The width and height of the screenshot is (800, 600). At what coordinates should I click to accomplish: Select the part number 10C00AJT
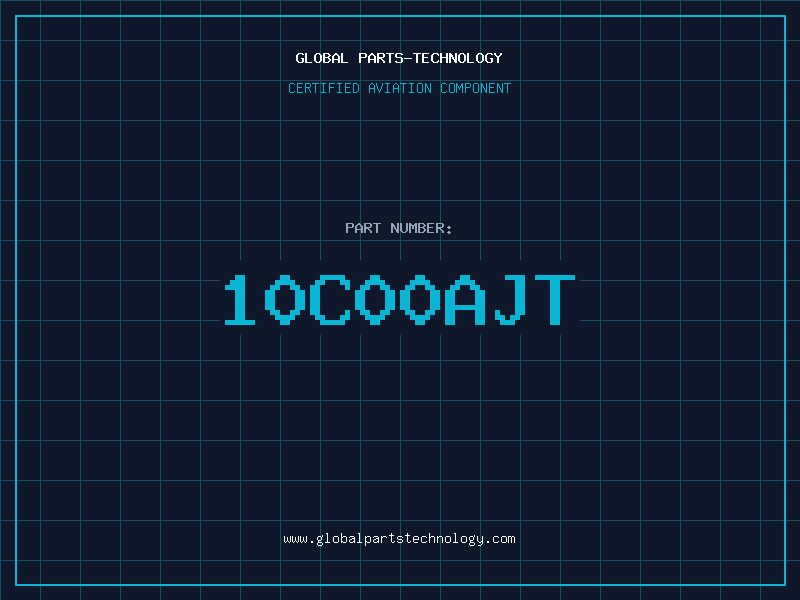pyautogui.click(x=400, y=300)
